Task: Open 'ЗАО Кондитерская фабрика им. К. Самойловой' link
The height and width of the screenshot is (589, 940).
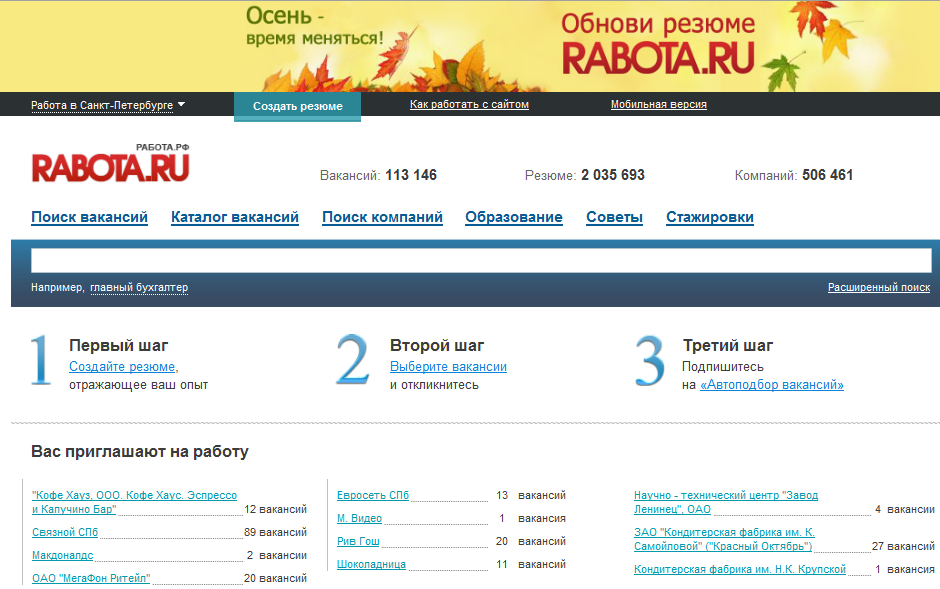Action: pyautogui.click(x=724, y=539)
